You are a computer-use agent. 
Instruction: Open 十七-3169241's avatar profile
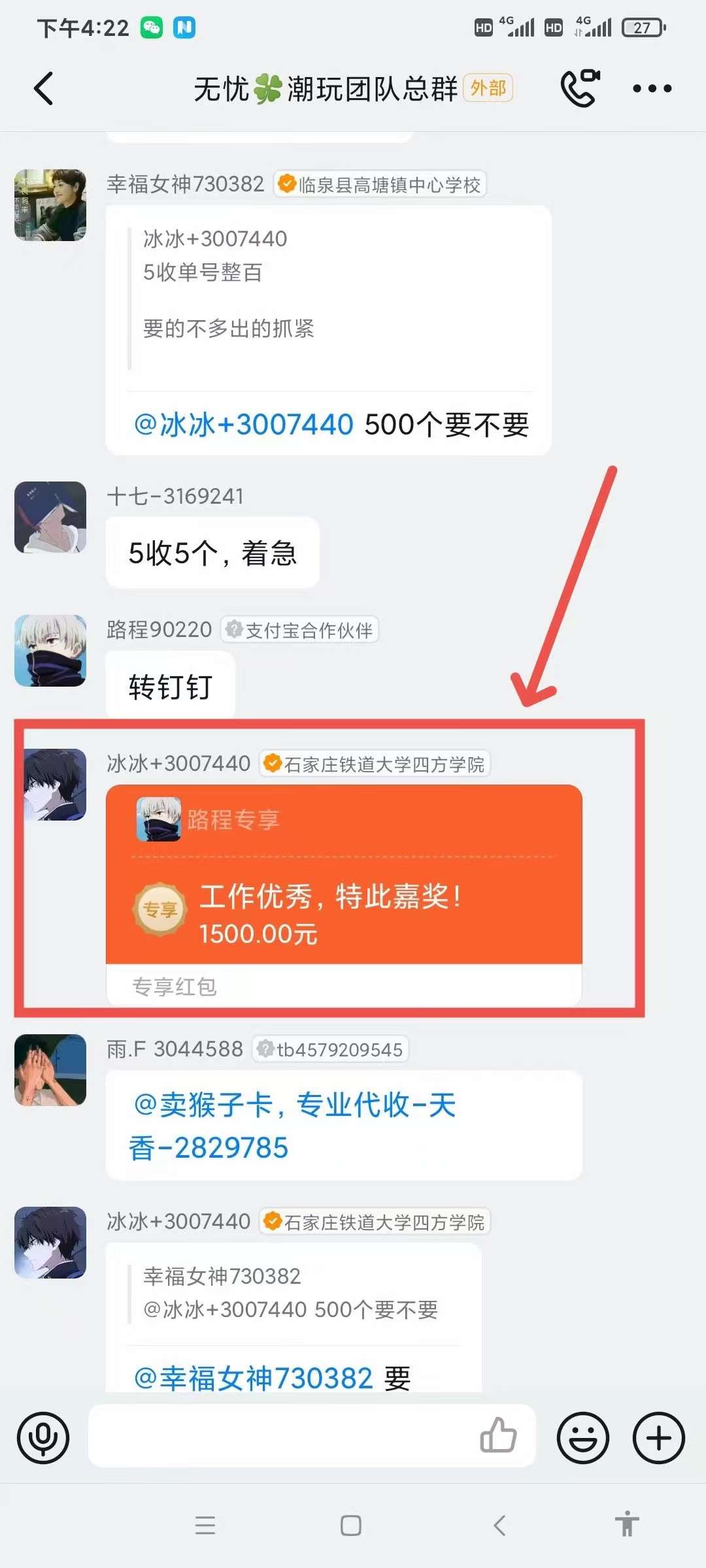[50, 517]
